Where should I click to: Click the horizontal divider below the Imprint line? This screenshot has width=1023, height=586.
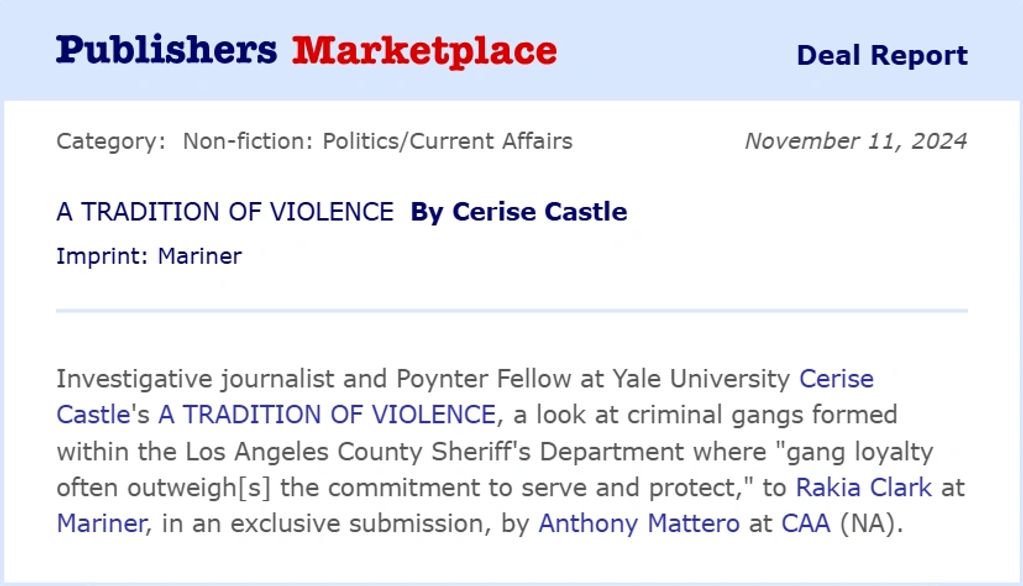[511, 311]
